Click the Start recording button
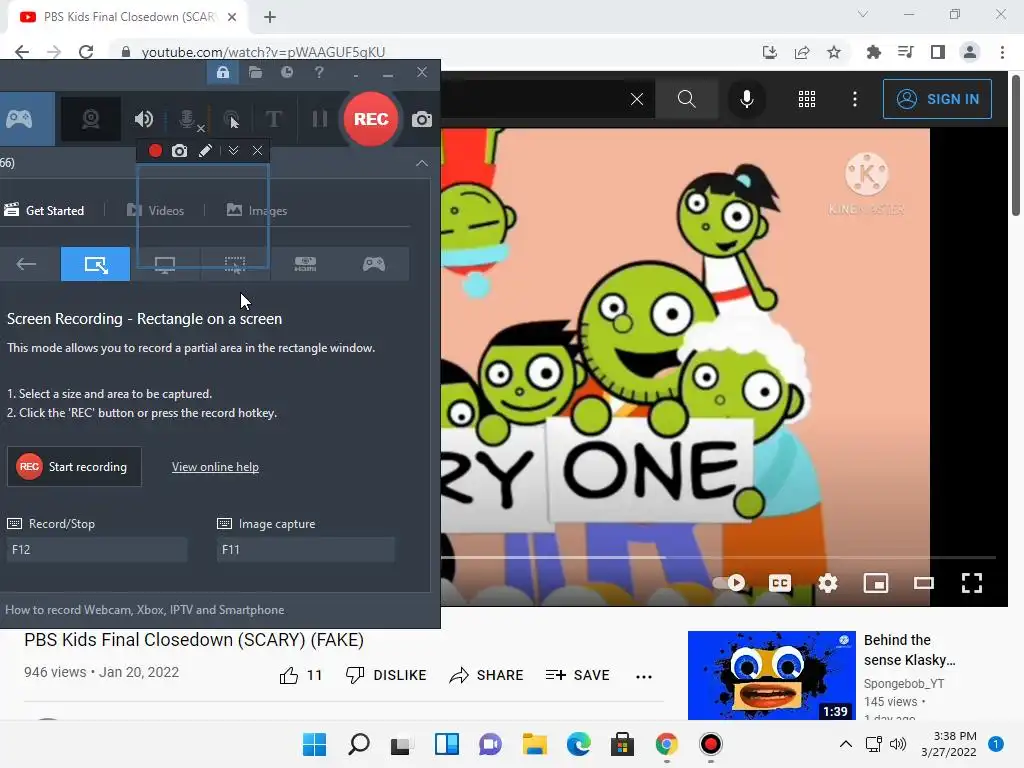The height and width of the screenshot is (768, 1024). (x=74, y=466)
